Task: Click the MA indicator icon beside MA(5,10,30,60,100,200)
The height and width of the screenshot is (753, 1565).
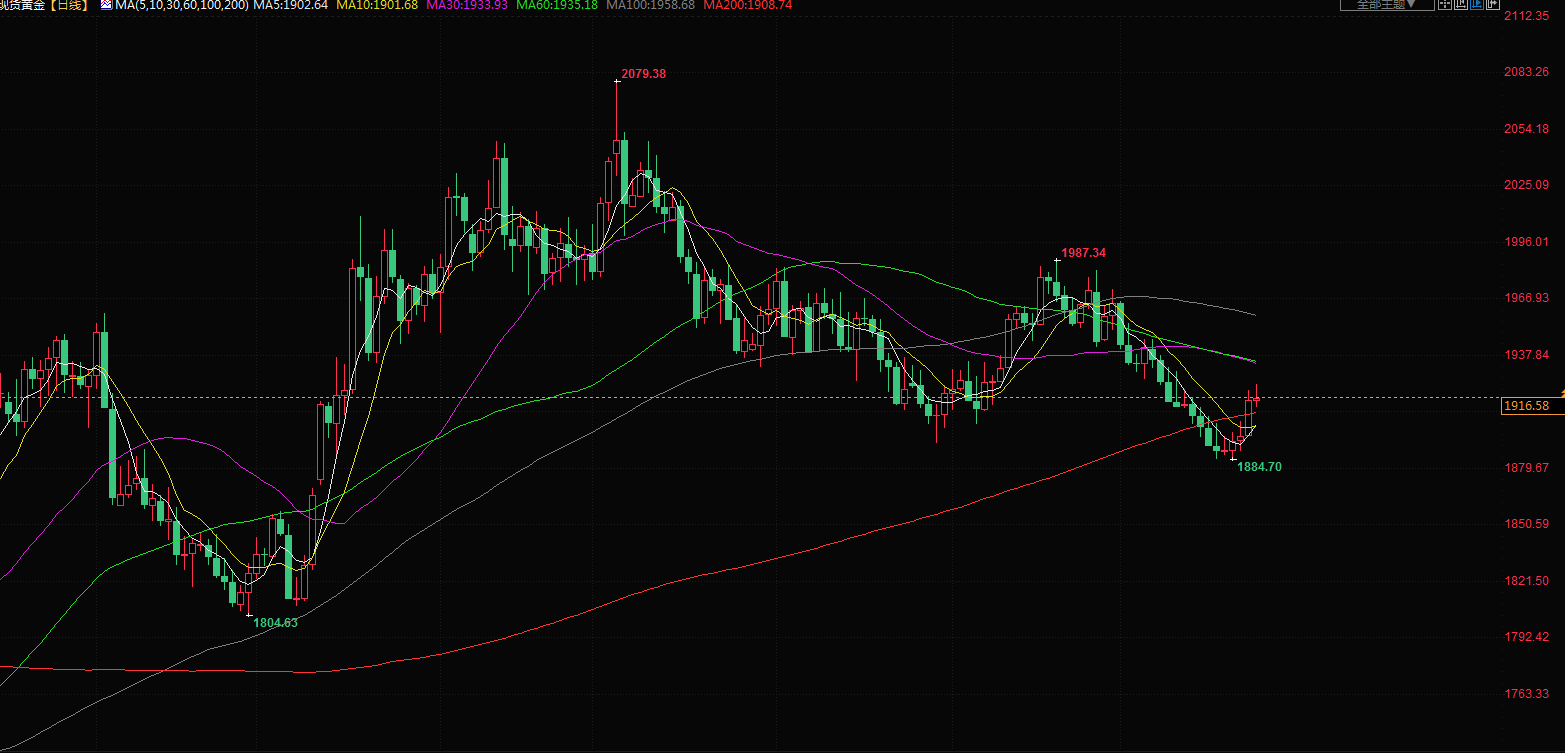Action: (106, 5)
